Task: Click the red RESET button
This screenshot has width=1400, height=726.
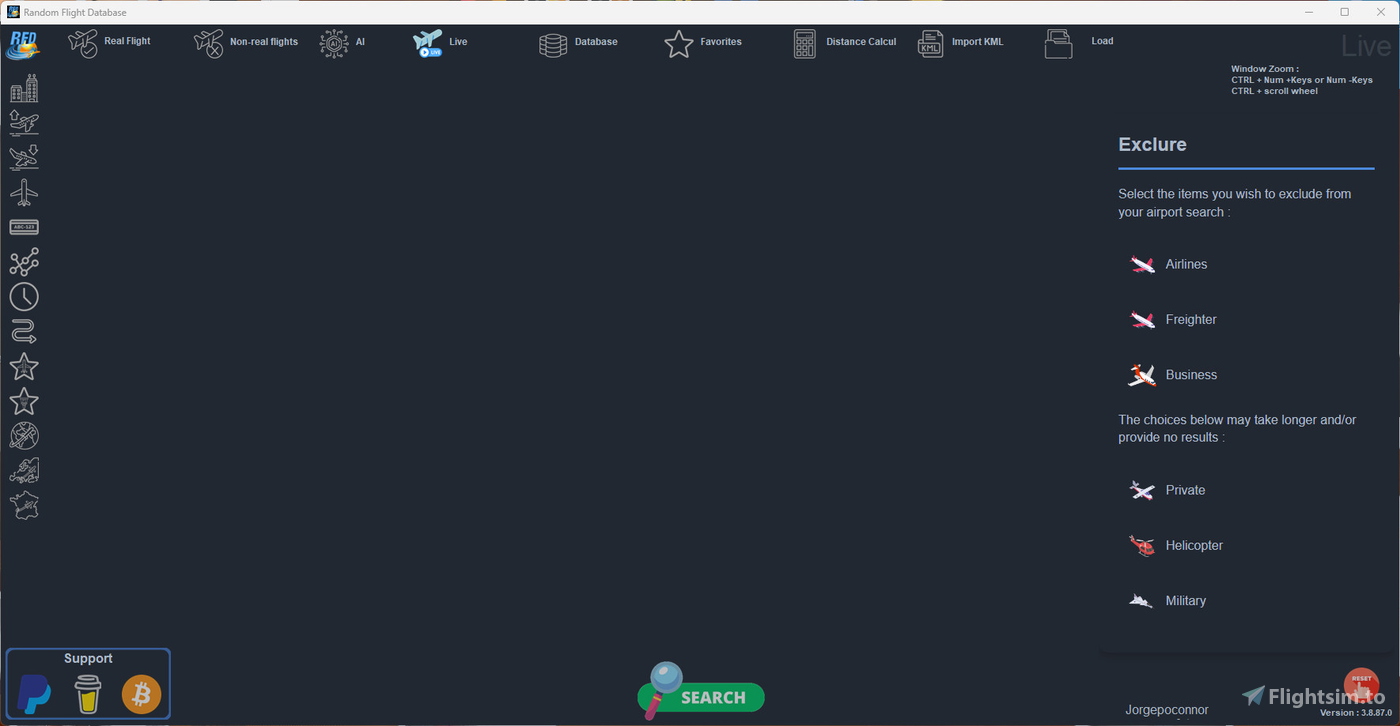Action: [1361, 685]
